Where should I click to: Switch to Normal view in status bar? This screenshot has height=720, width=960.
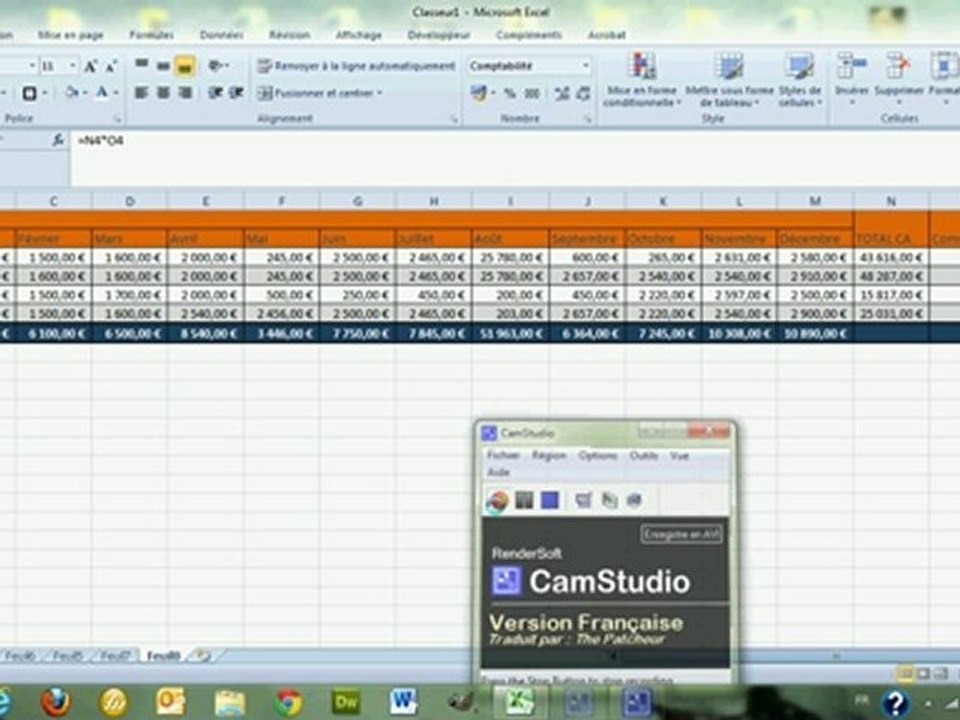pyautogui.click(x=905, y=673)
